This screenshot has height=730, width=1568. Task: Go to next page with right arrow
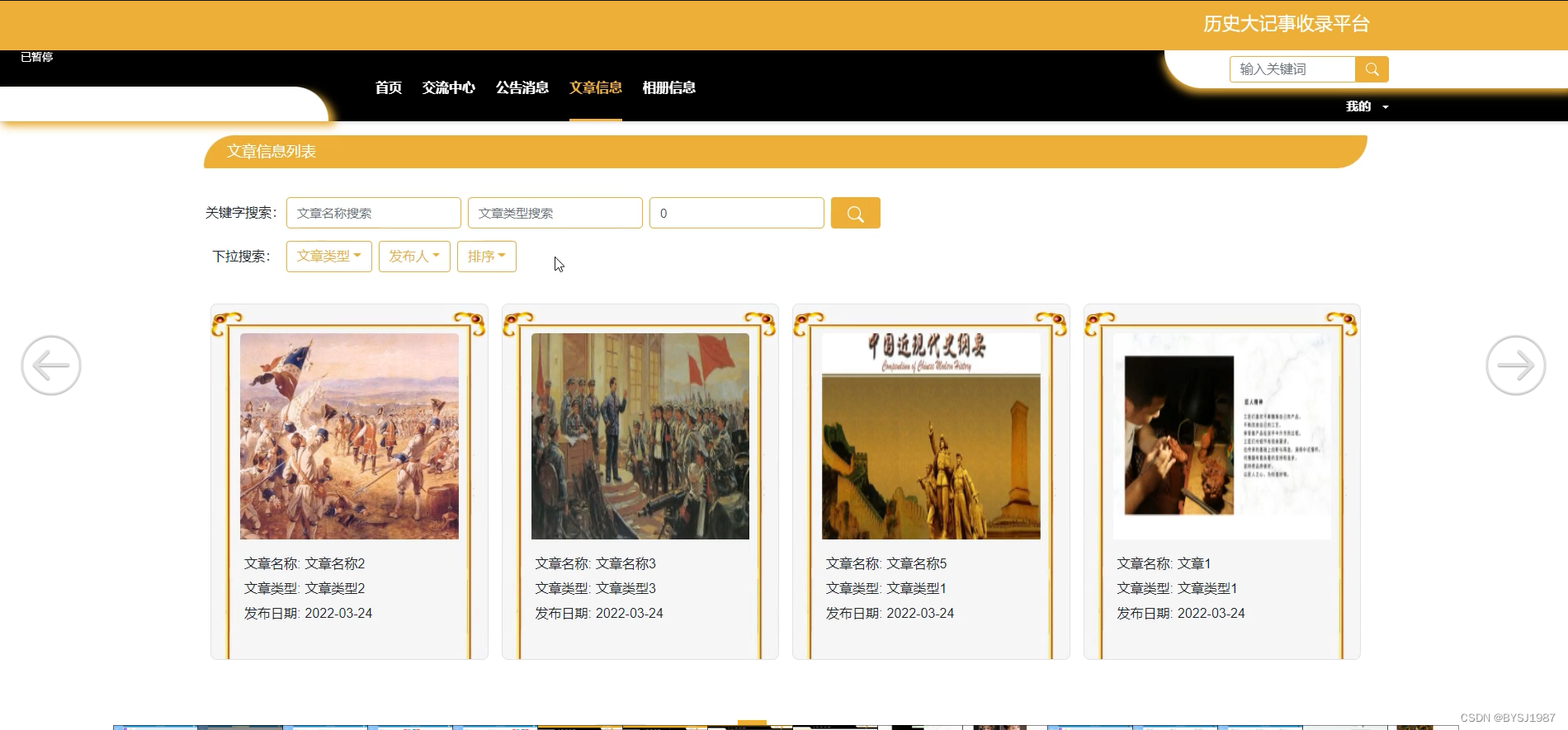tap(1516, 365)
